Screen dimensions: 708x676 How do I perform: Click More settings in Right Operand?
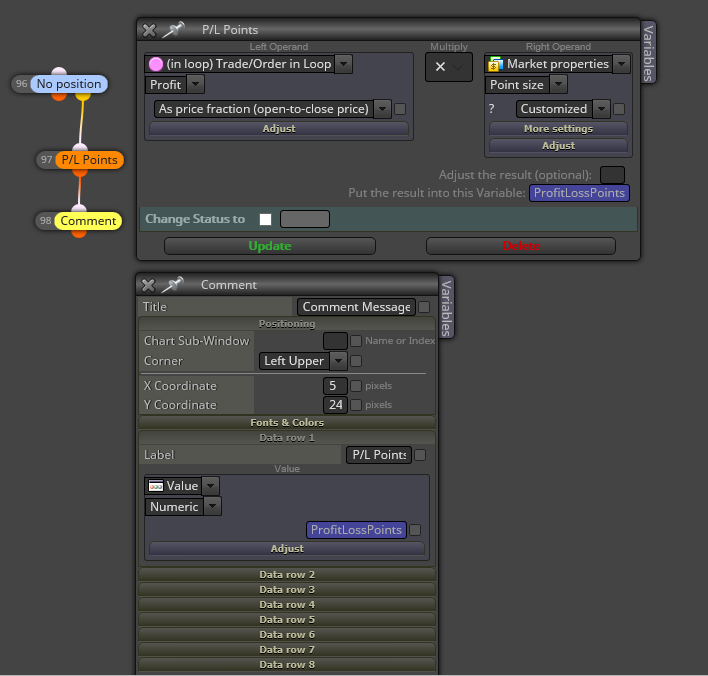(558, 129)
